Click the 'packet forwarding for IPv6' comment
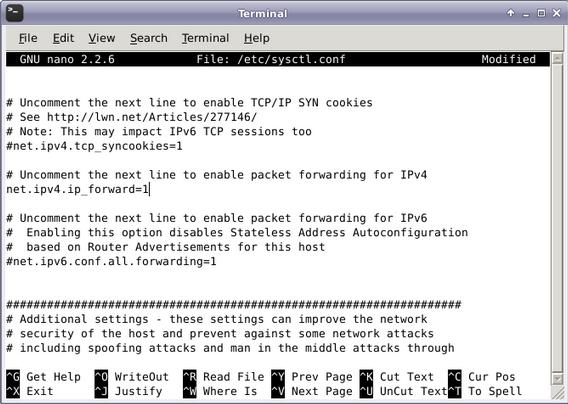 click(x=217, y=218)
